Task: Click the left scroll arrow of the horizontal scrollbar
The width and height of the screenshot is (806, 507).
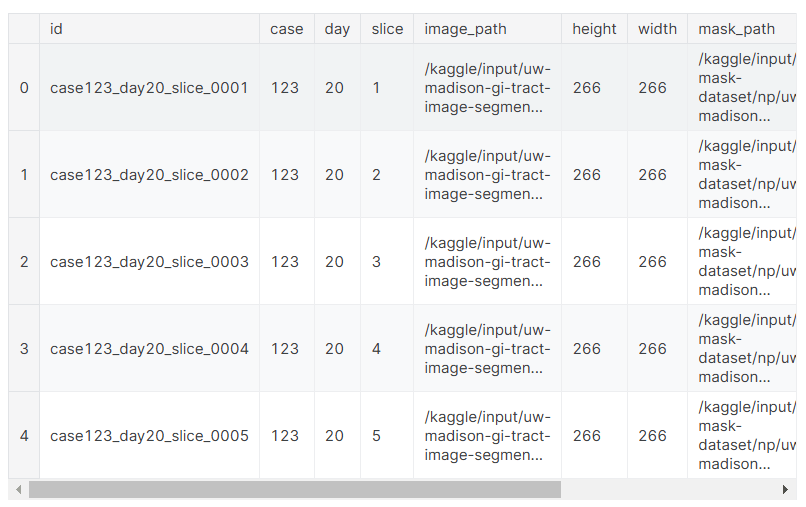Action: click(x=19, y=490)
